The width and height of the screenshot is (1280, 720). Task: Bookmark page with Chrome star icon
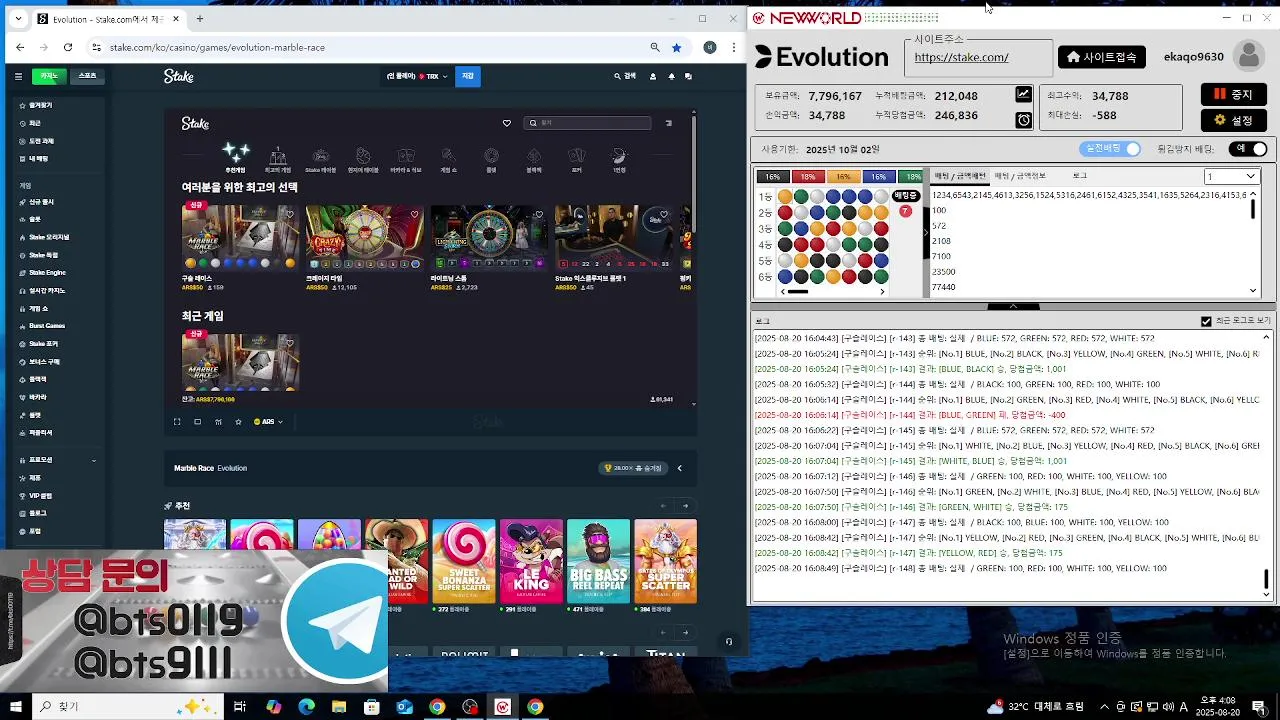click(x=677, y=47)
